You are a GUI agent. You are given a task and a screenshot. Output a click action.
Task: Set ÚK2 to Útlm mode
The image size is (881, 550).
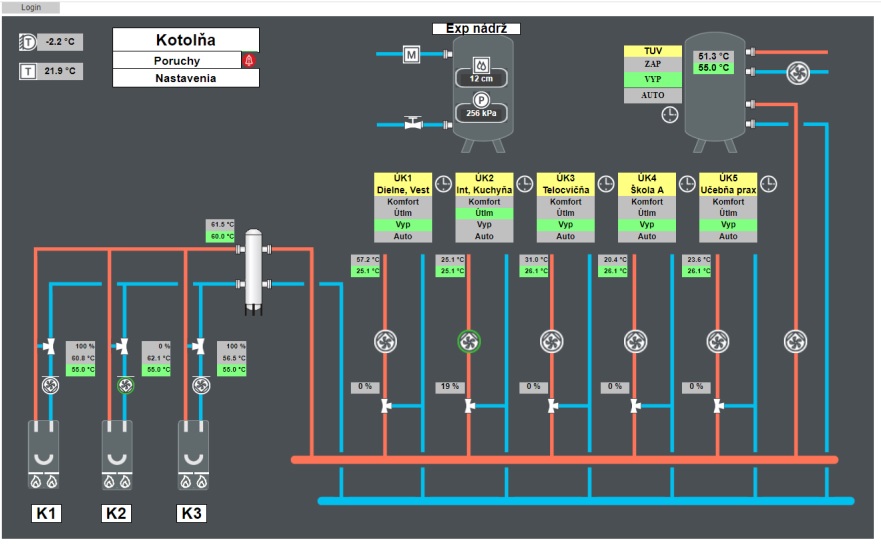point(484,213)
